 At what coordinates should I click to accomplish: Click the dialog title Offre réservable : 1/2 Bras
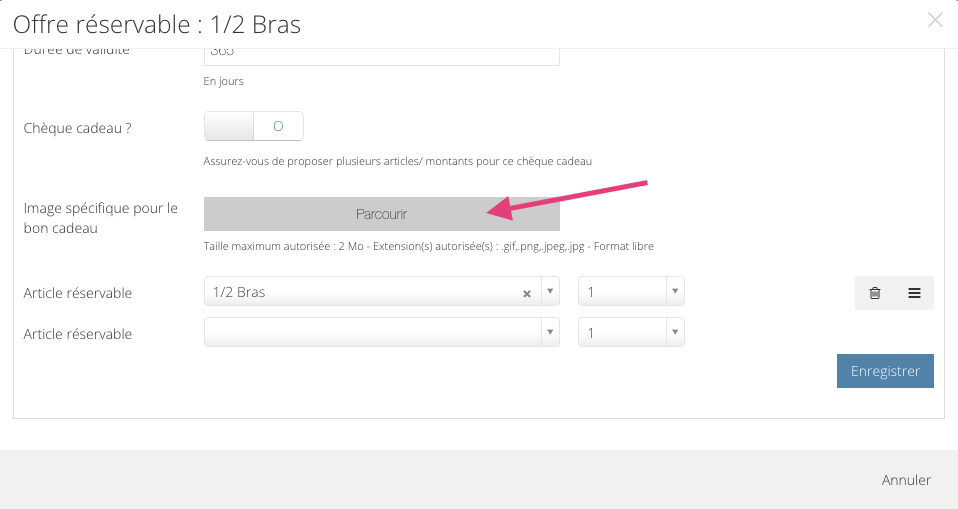click(x=157, y=25)
